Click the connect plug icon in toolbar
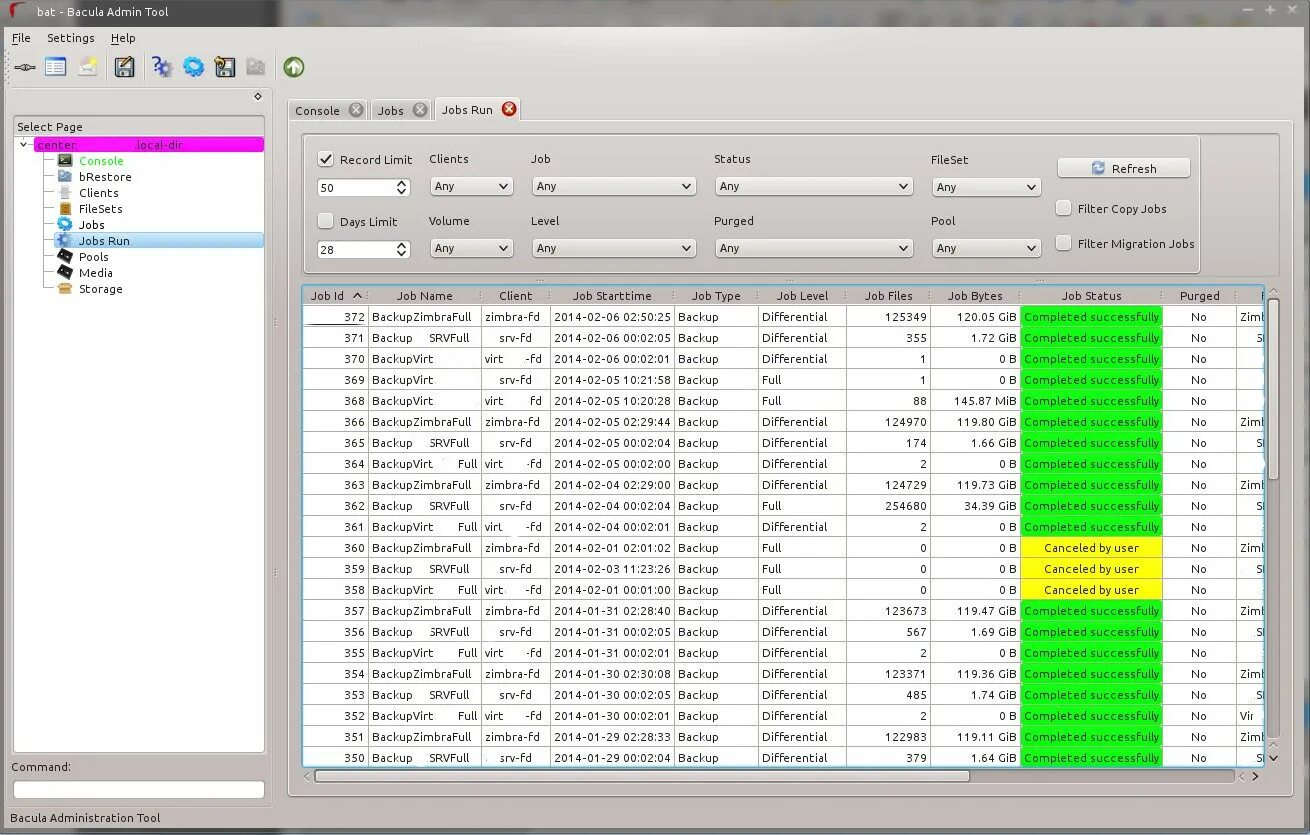 (25, 68)
